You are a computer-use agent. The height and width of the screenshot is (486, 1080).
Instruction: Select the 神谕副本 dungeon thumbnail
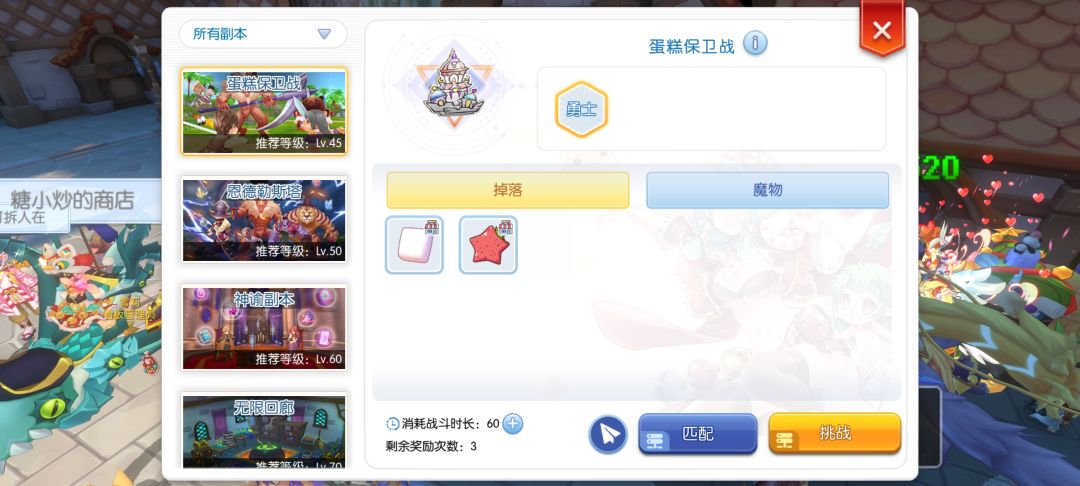(264, 328)
